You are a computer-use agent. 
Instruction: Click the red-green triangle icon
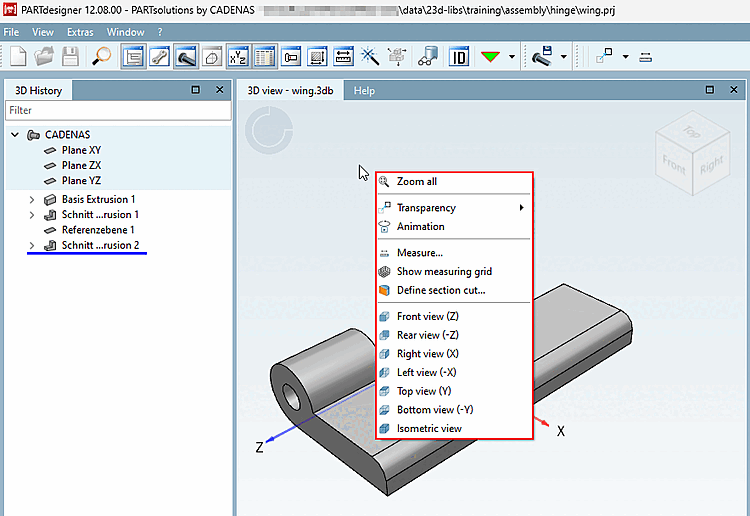pos(491,56)
